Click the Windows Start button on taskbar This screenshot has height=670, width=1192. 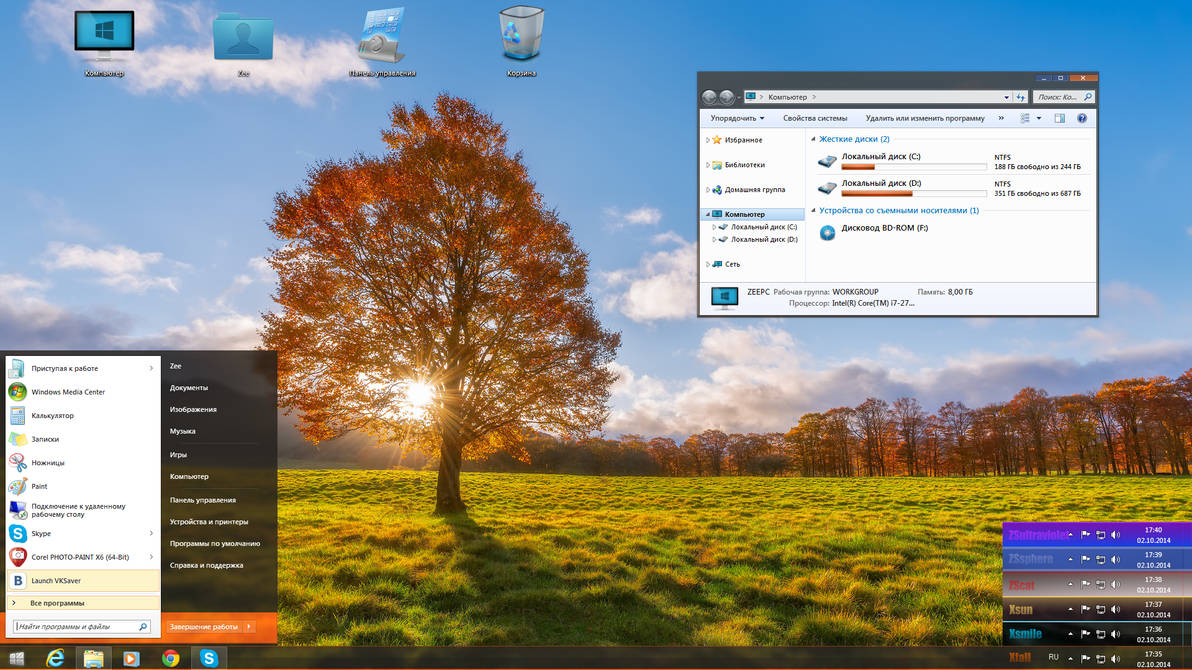[16, 658]
